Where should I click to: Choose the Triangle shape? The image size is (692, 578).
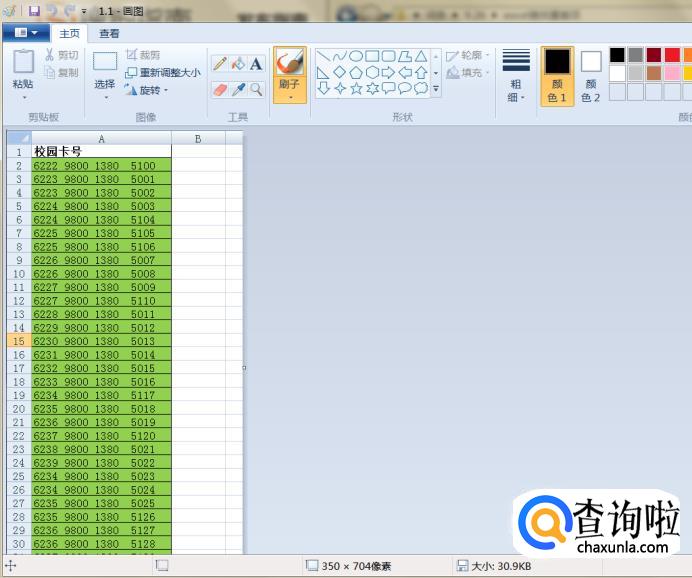[x=421, y=56]
